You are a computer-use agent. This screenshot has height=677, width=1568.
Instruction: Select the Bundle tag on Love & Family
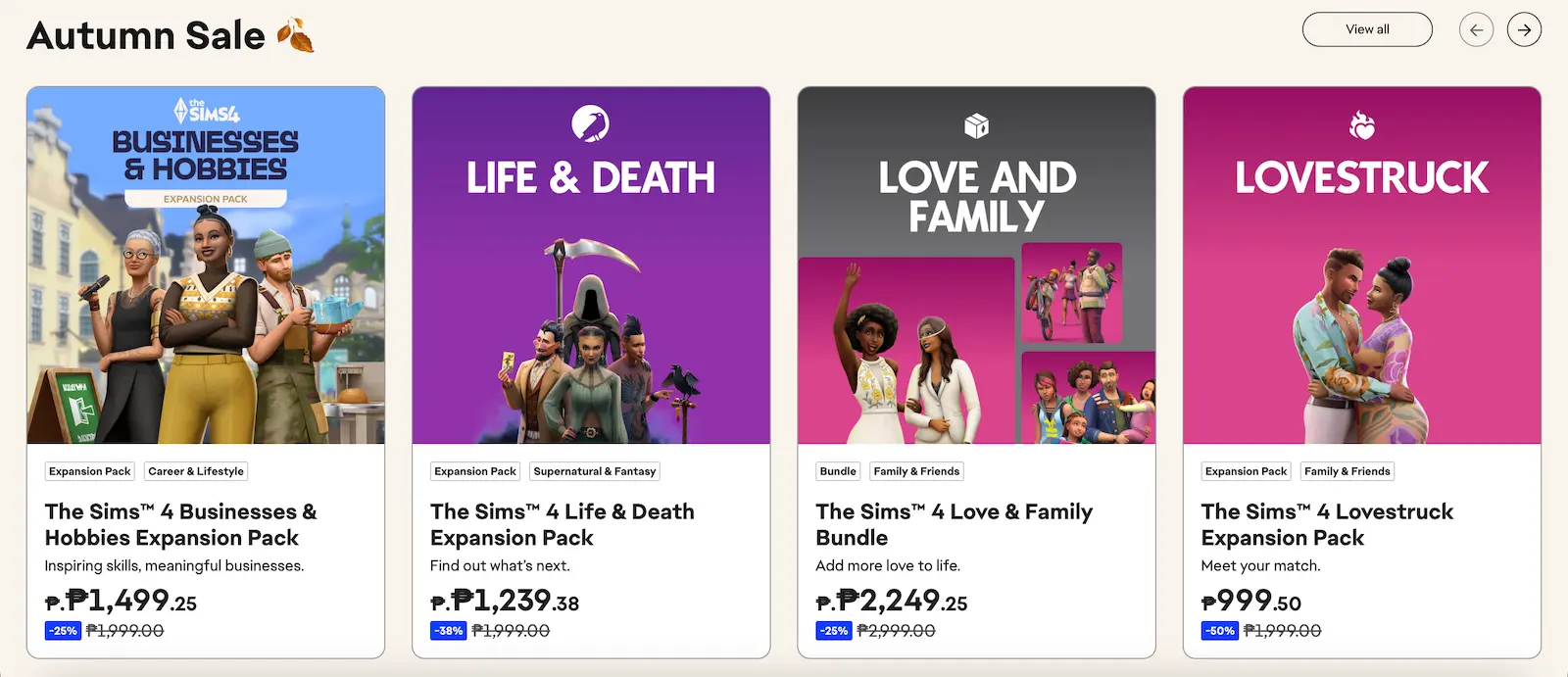(837, 471)
